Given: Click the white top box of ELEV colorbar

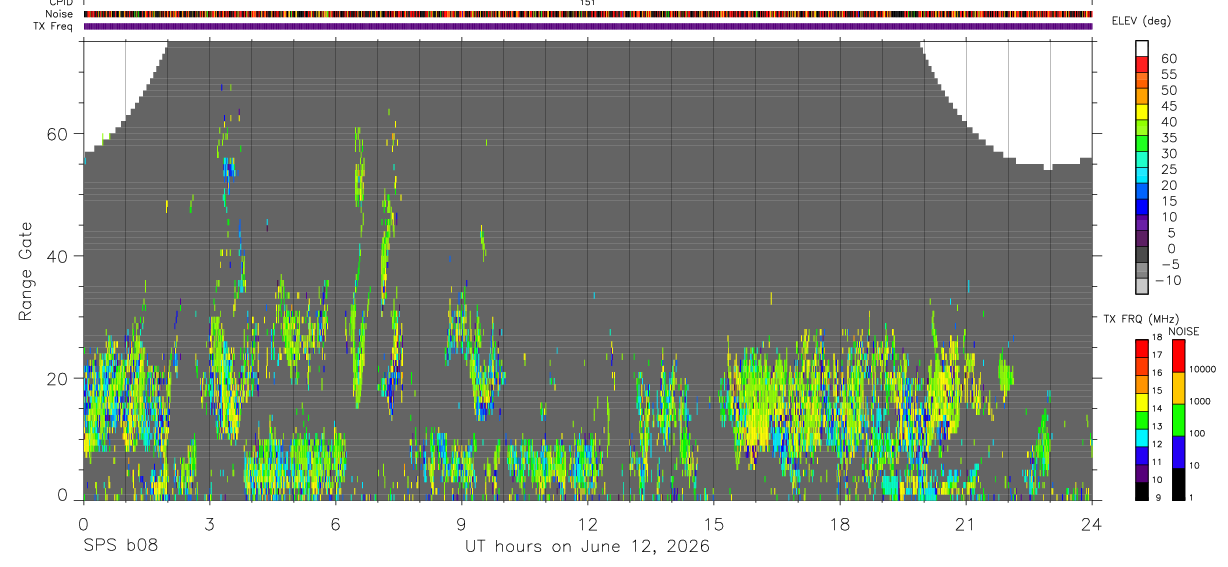Looking at the screenshot, I should point(1142,49).
